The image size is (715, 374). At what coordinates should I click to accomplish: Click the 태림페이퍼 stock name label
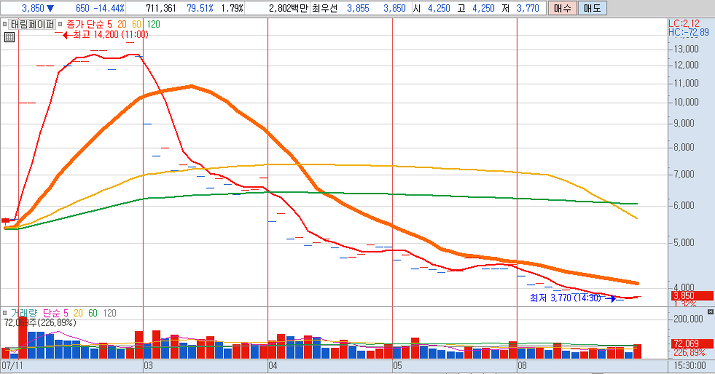click(32, 24)
